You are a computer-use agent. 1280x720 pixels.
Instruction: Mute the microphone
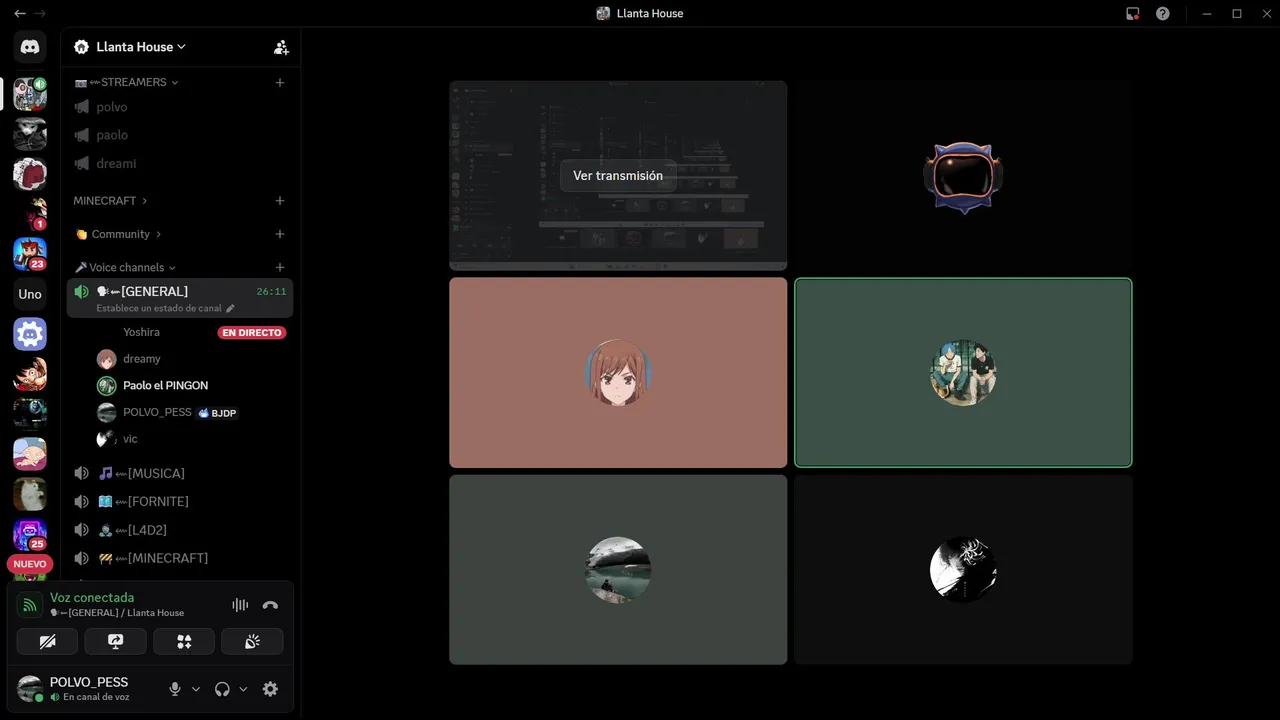(175, 689)
